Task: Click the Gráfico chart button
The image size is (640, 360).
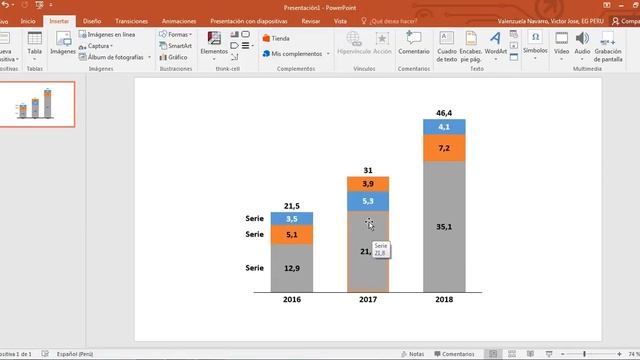Action: click(x=173, y=57)
